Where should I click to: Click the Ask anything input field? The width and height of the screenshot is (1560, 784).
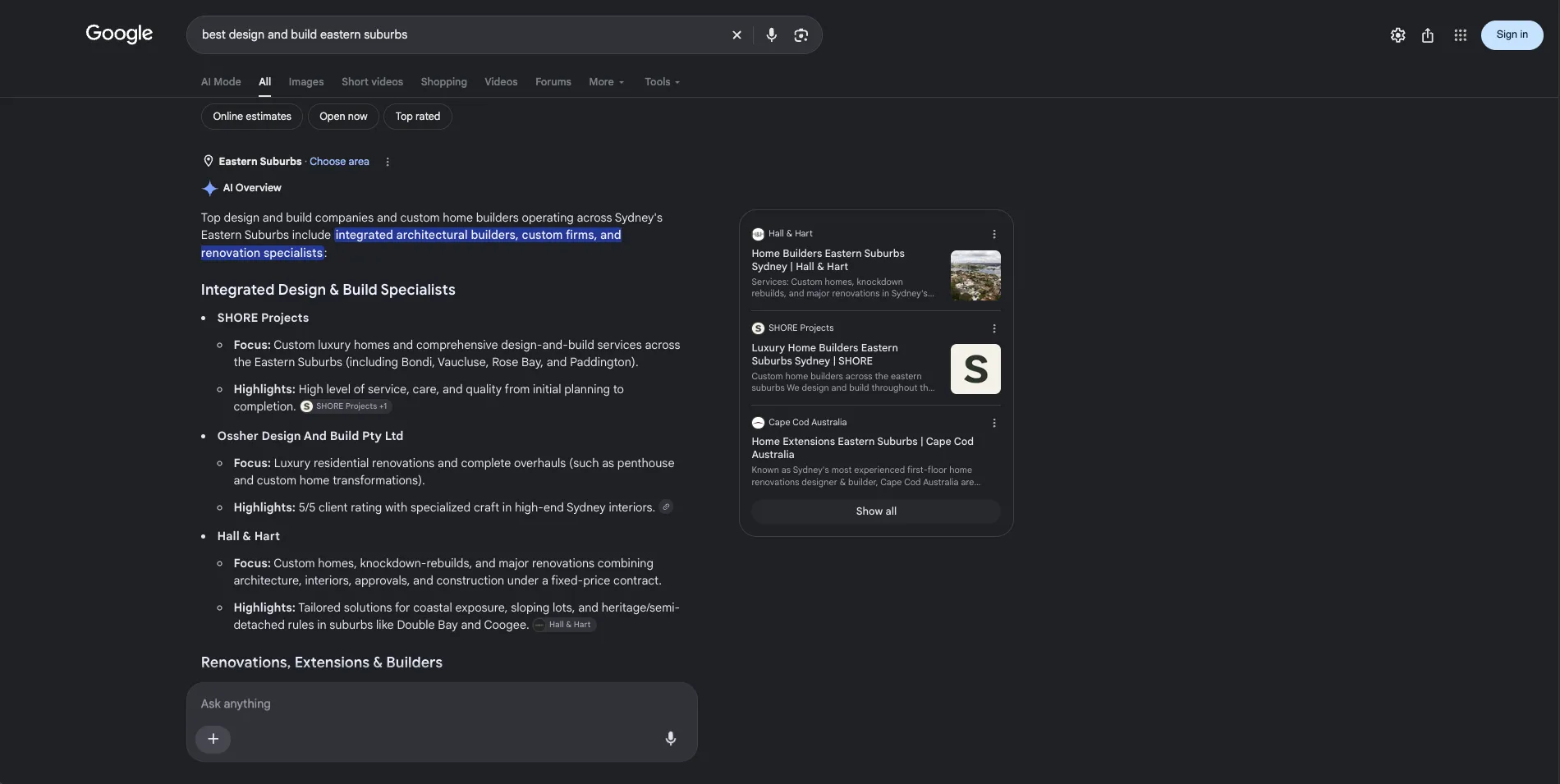442,704
